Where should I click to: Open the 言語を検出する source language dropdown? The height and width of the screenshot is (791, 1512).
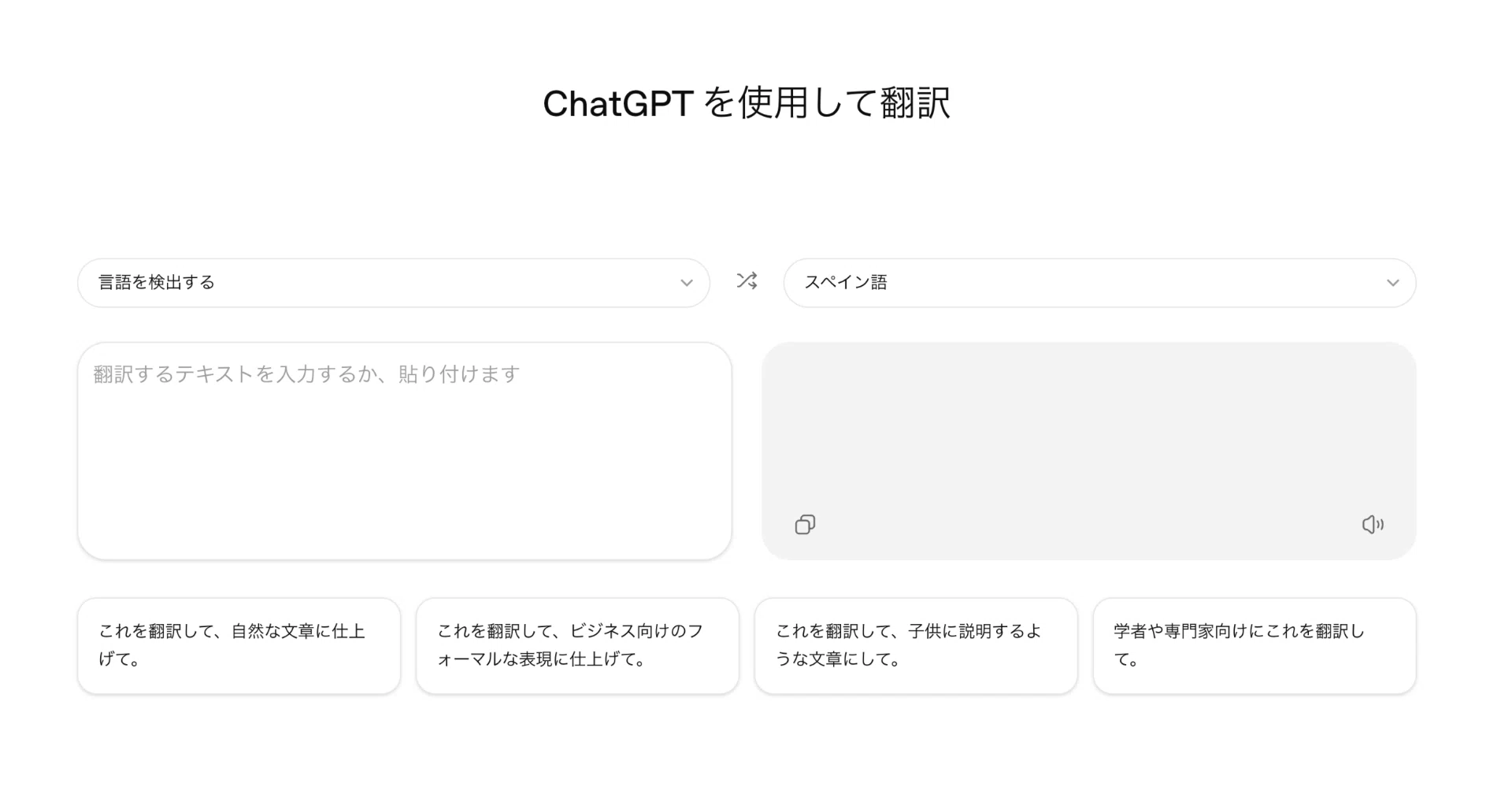click(394, 283)
